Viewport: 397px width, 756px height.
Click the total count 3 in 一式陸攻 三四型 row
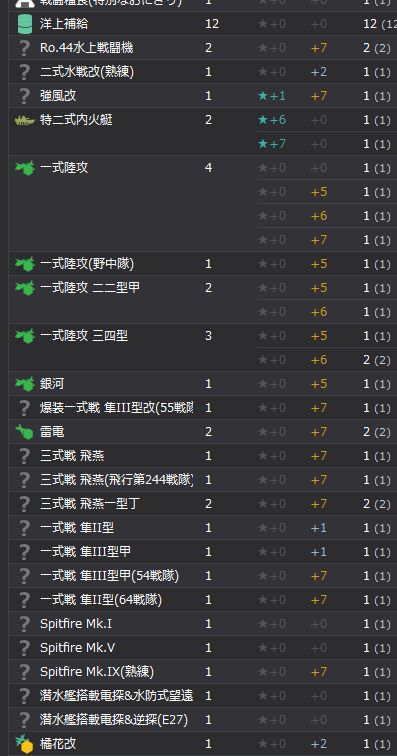208,336
